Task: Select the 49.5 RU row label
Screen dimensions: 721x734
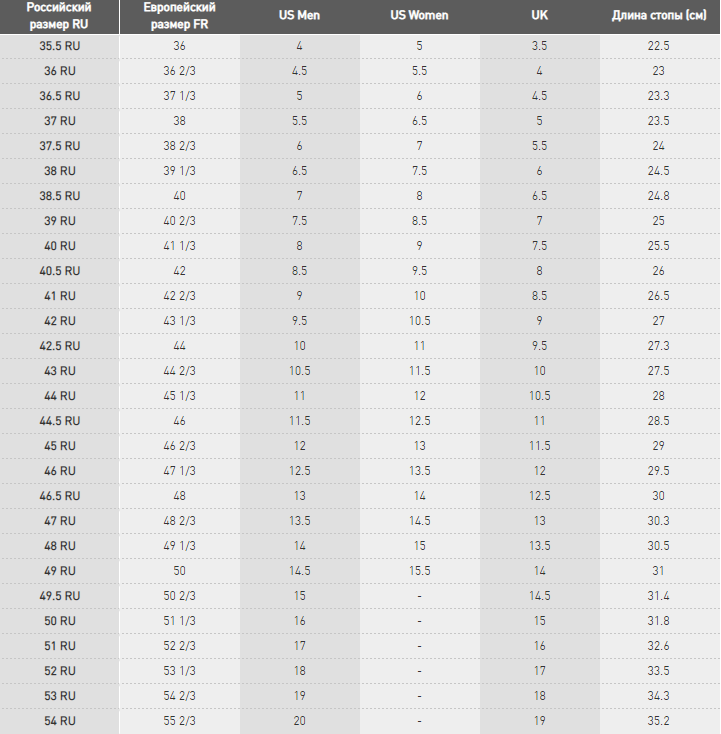Action: [x=59, y=596]
